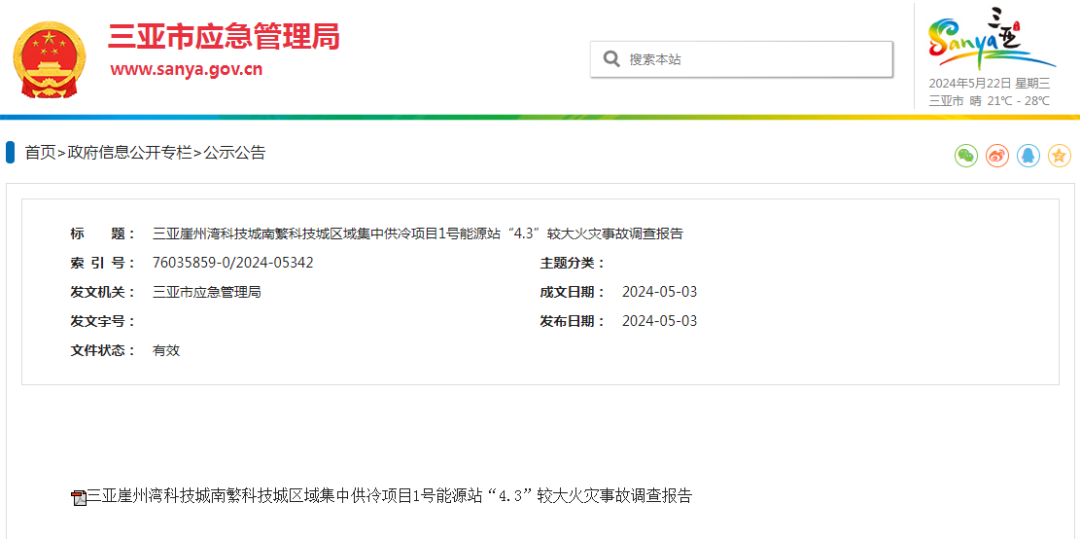Screen dimensions: 1080x539
Task: Click the magnifying glass search icon
Action: pyautogui.click(x=611, y=59)
